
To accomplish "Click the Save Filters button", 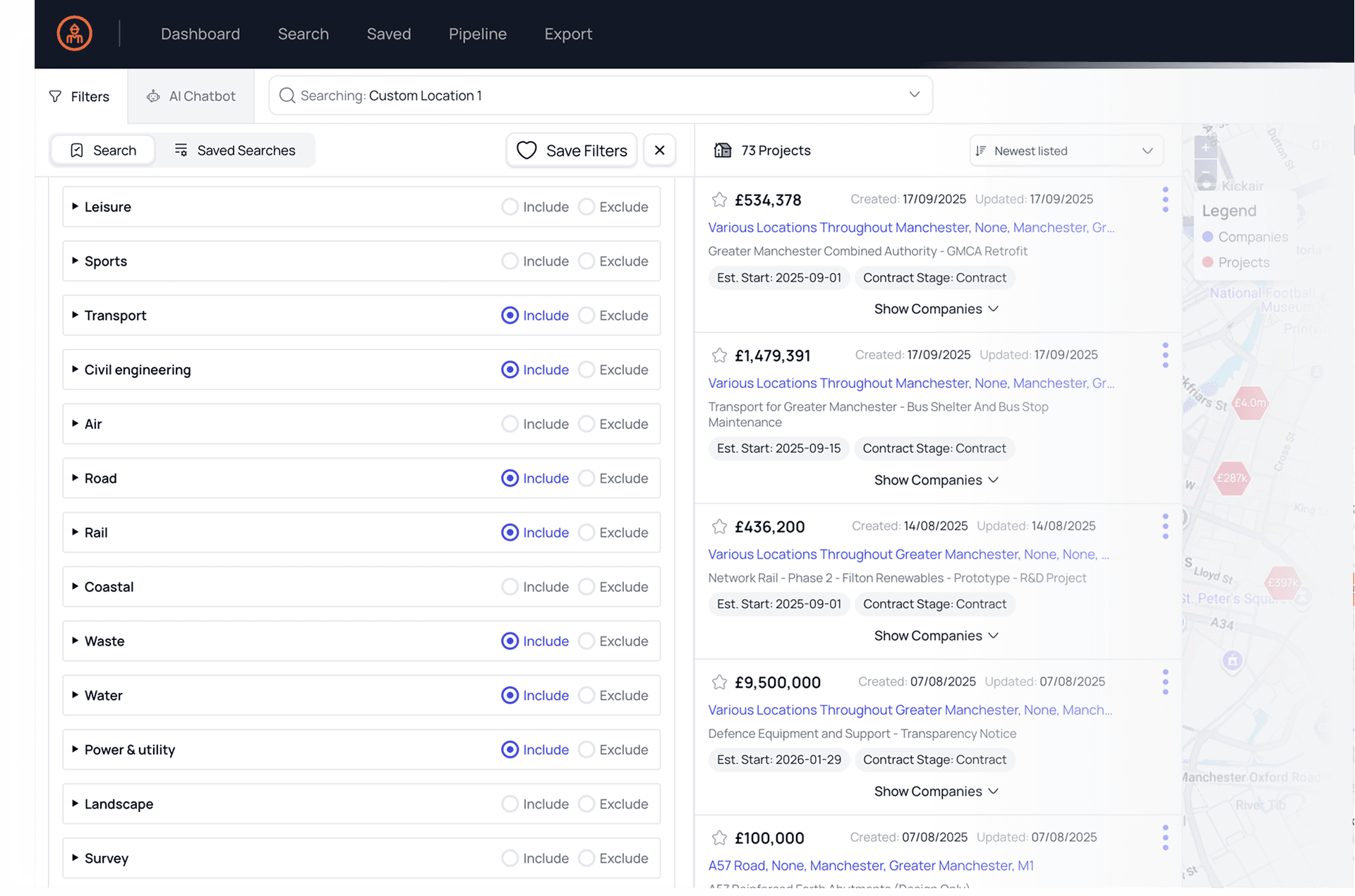I will 572,150.
